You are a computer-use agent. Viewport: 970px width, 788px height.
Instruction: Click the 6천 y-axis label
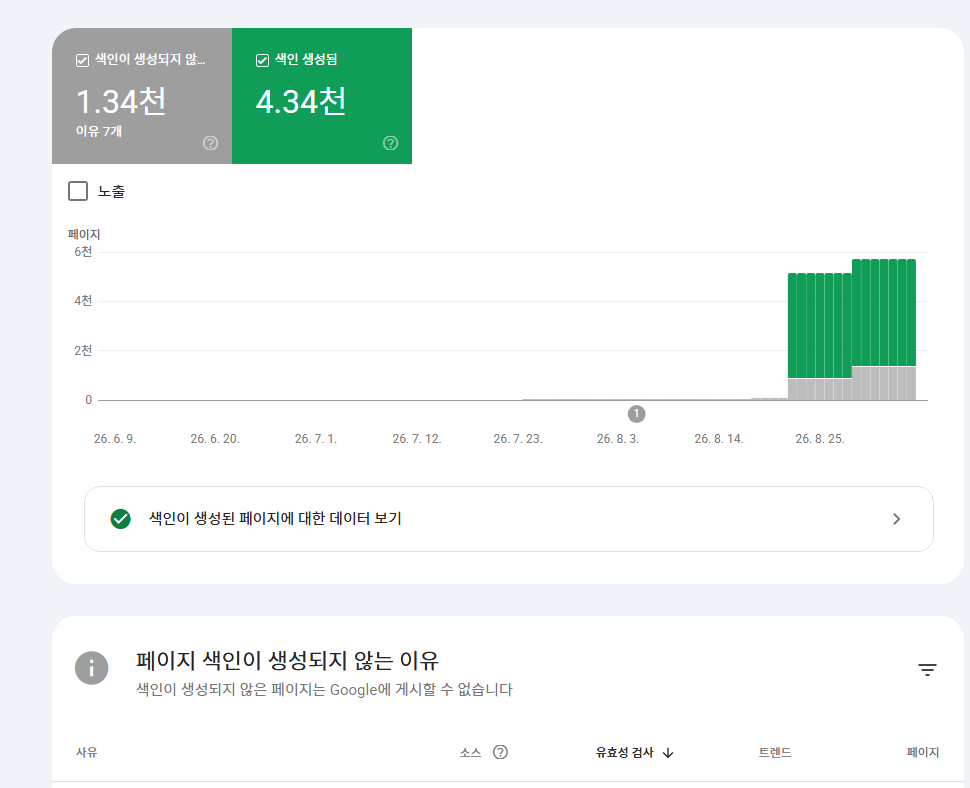pyautogui.click(x=83, y=252)
